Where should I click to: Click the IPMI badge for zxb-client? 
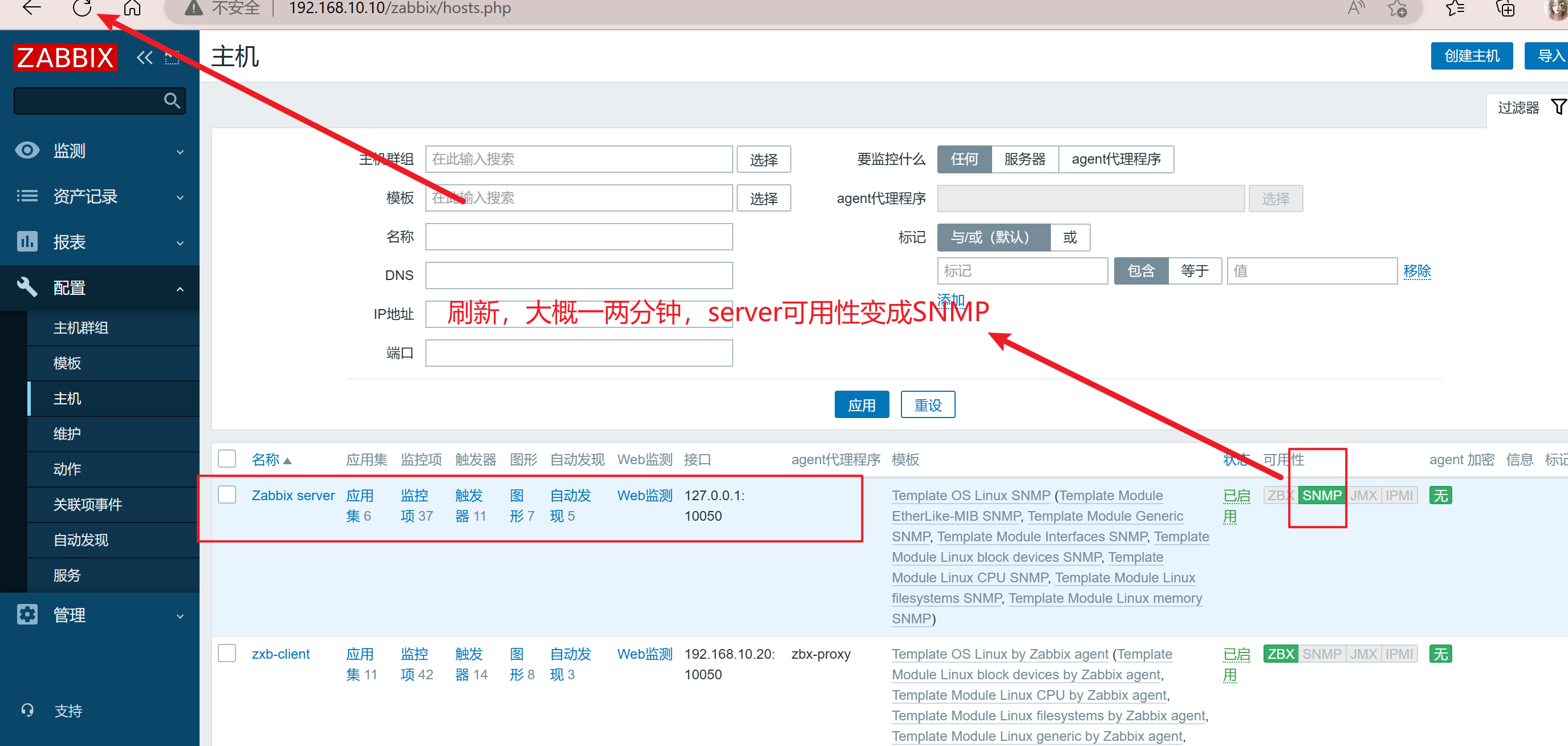pos(1399,654)
